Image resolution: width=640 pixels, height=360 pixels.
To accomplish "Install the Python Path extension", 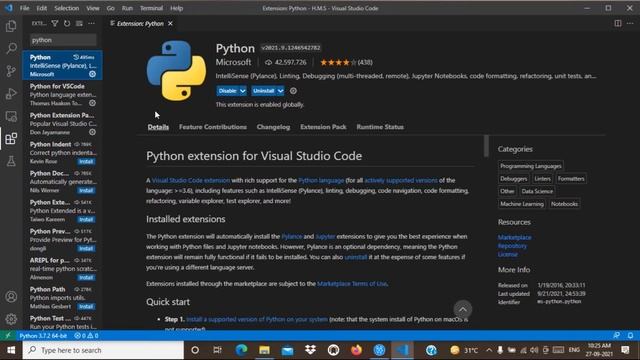I will 86,306.
